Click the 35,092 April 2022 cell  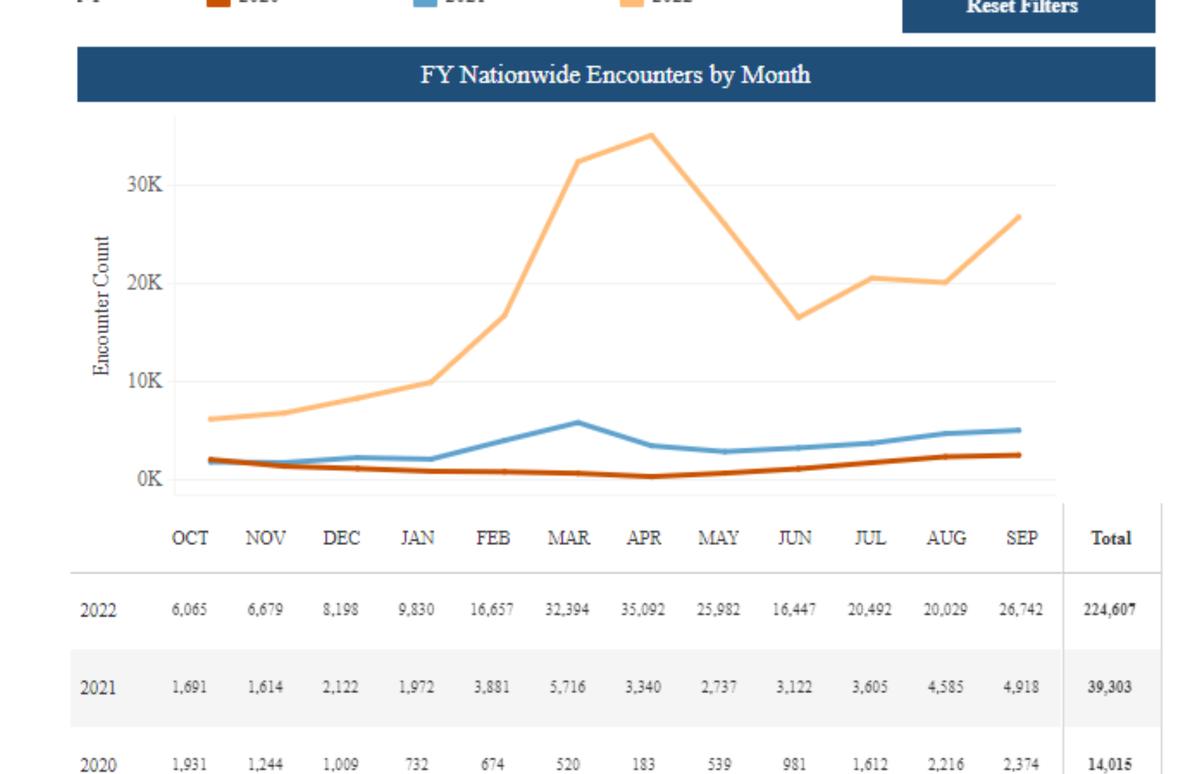click(643, 610)
